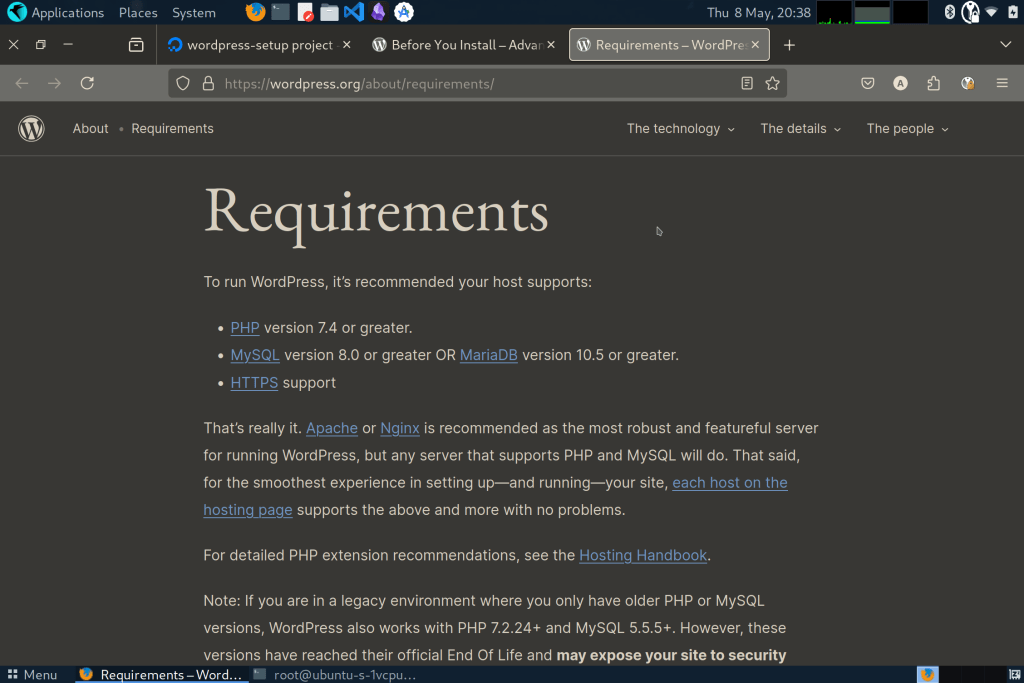Expand The details menu
This screenshot has height=683, width=1024.
[800, 129]
